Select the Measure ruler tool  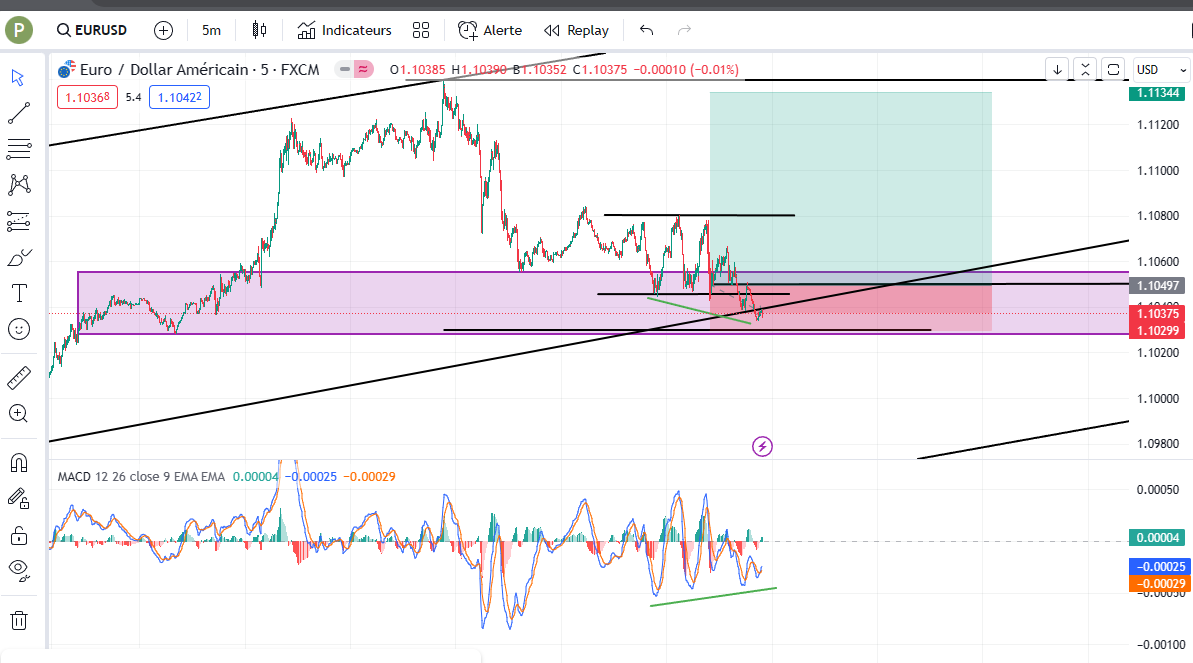(20, 377)
